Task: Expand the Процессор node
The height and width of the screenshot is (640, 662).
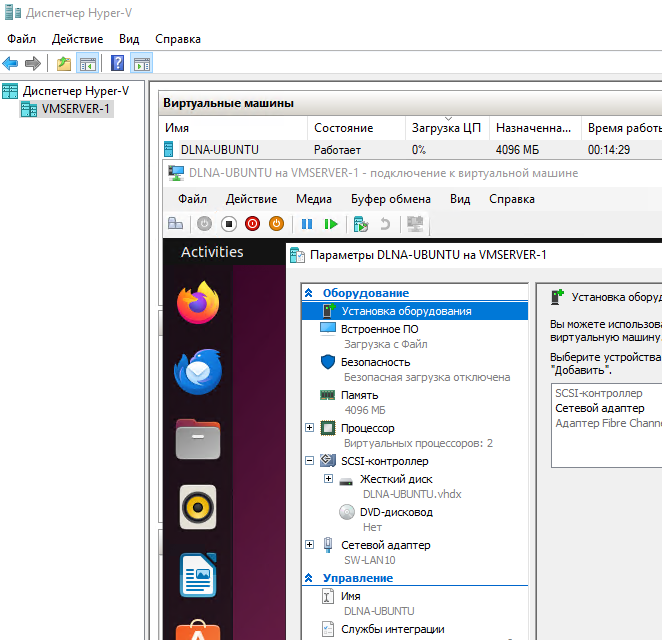Action: pos(309,428)
